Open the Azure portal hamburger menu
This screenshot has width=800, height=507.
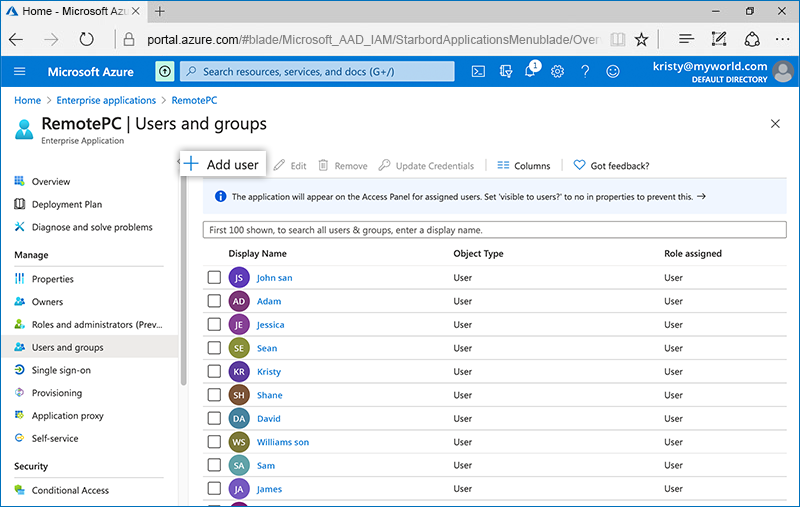[x=19, y=71]
